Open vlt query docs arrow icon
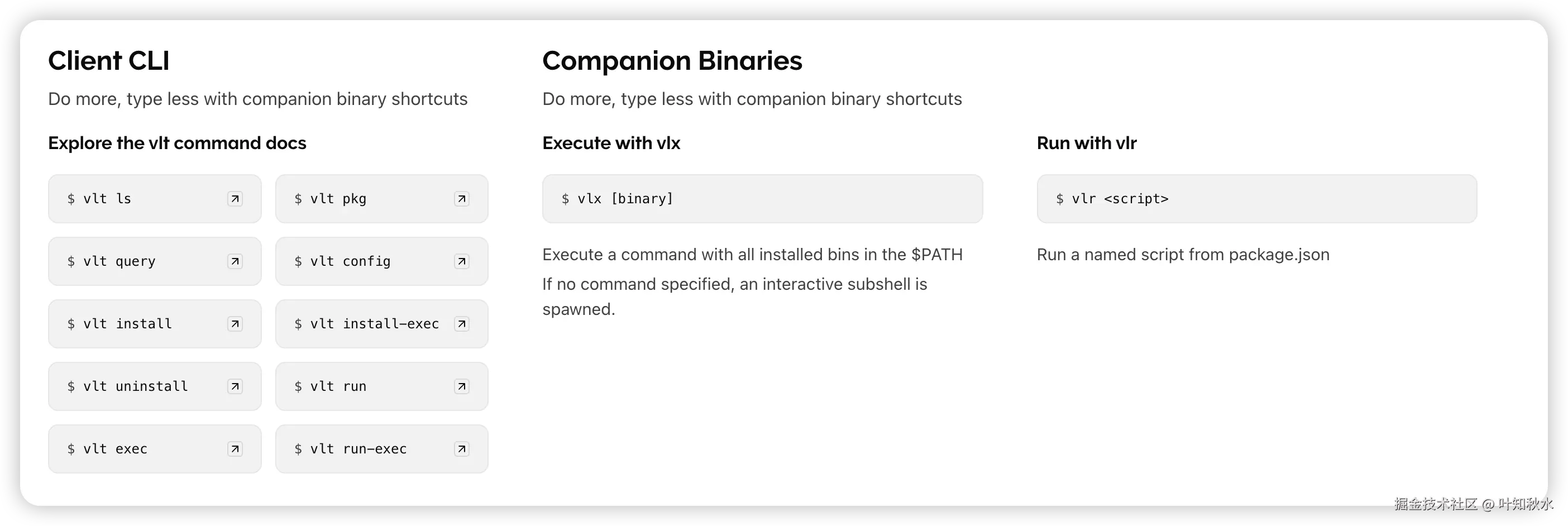This screenshot has height=526, width=1568. pos(235,261)
